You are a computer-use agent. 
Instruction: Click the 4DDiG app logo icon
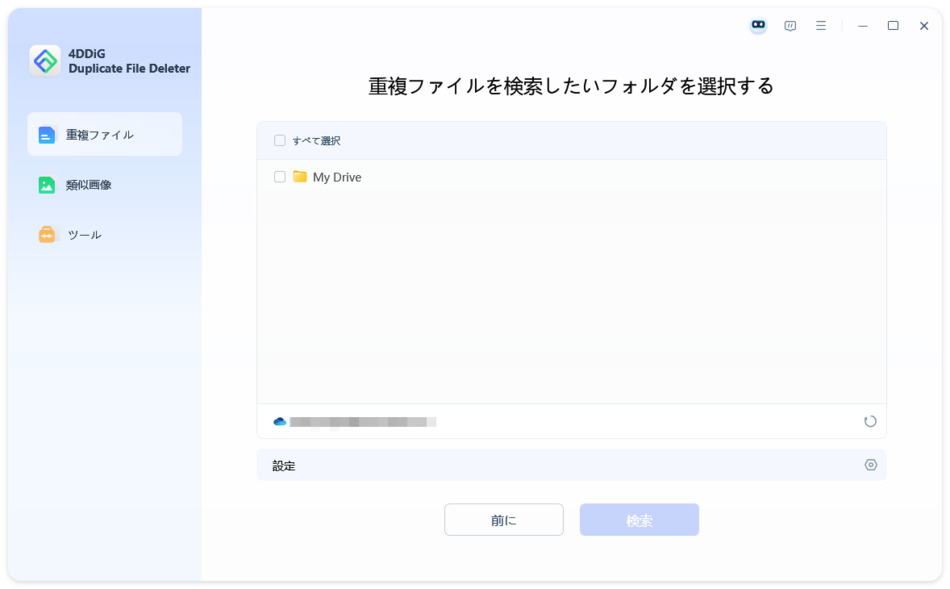tap(45, 61)
